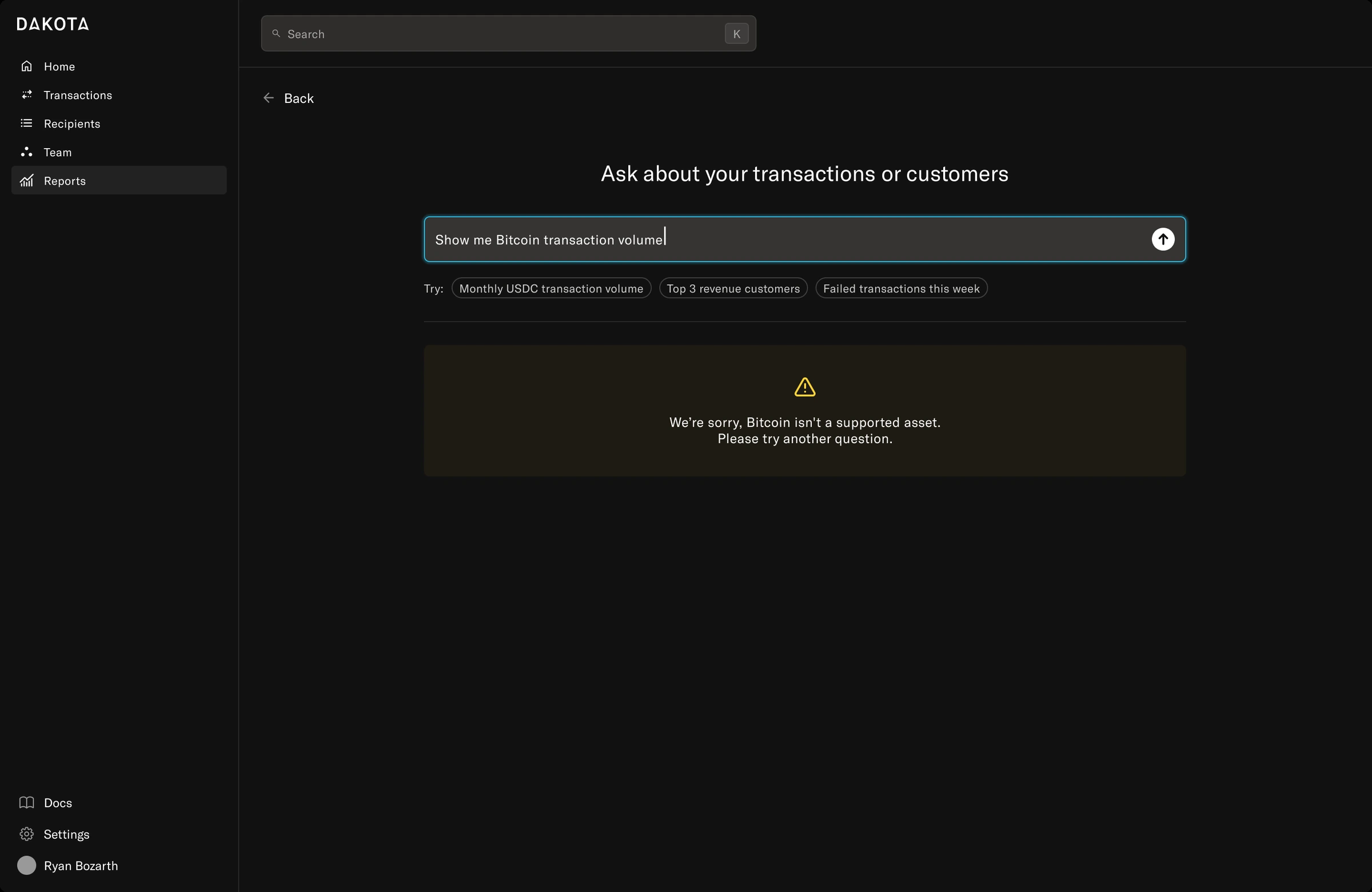This screenshot has width=1372, height=892.
Task: Go to Transactions in the sidebar
Action: click(119, 94)
